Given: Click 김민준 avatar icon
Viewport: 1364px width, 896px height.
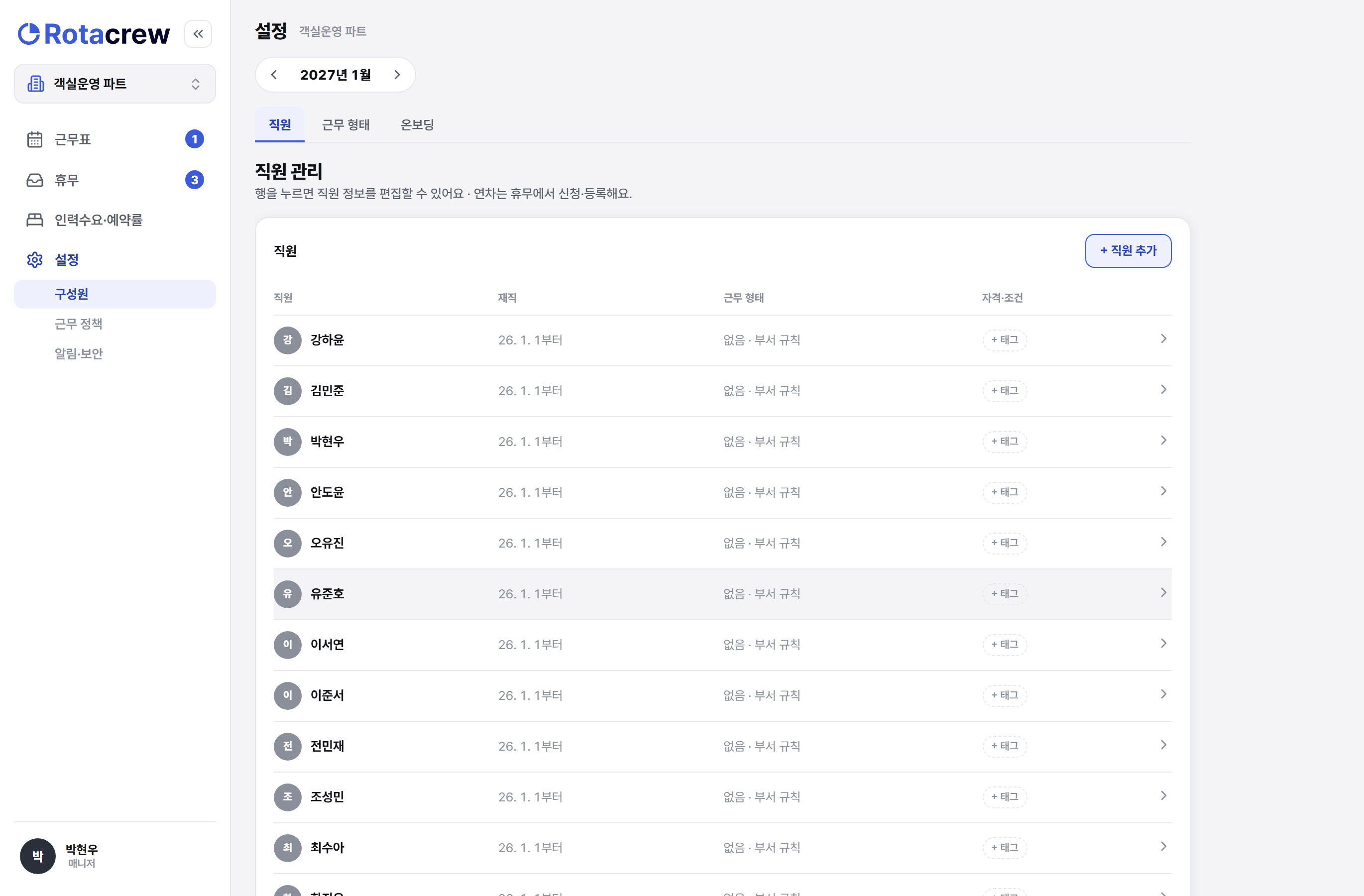Looking at the screenshot, I should [288, 391].
